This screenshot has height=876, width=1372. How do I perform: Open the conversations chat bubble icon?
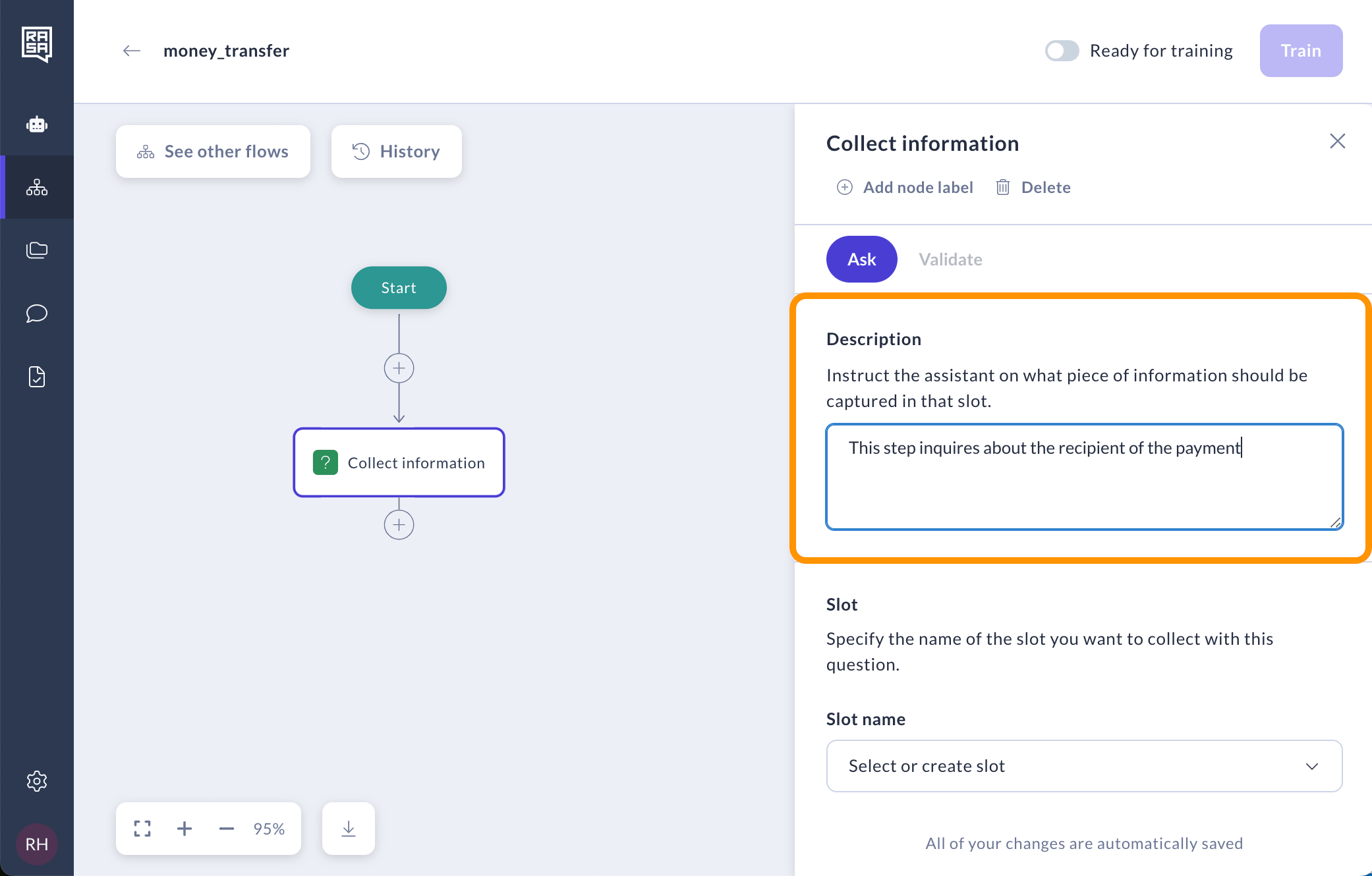coord(37,314)
